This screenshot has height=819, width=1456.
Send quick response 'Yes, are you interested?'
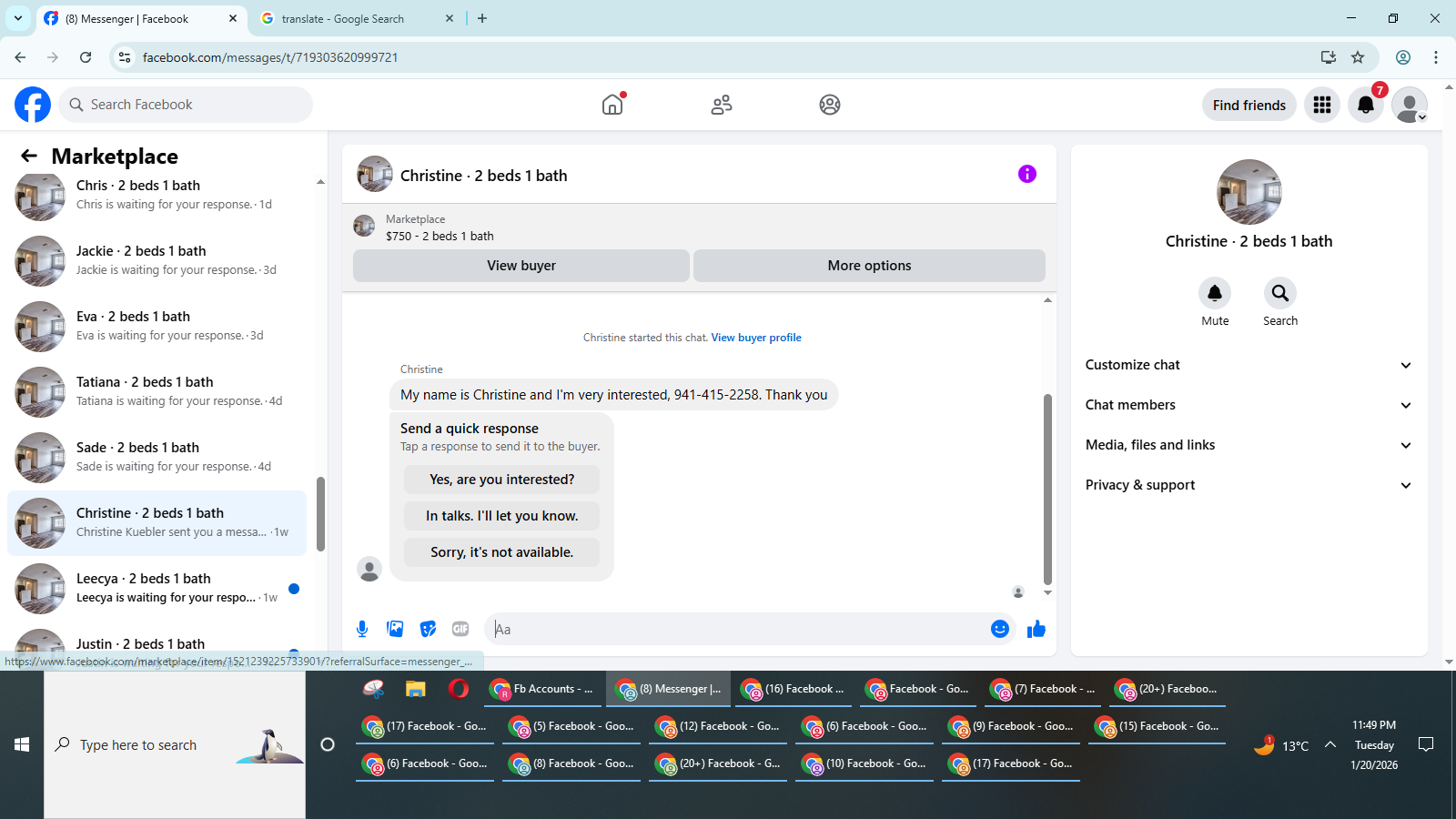(502, 480)
